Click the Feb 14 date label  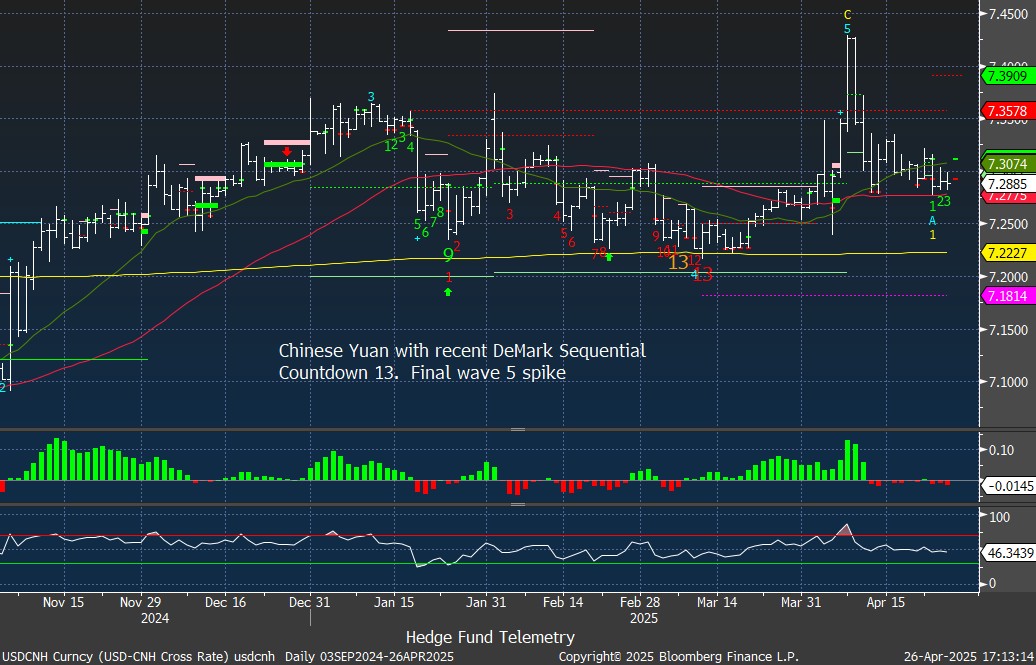(x=564, y=602)
